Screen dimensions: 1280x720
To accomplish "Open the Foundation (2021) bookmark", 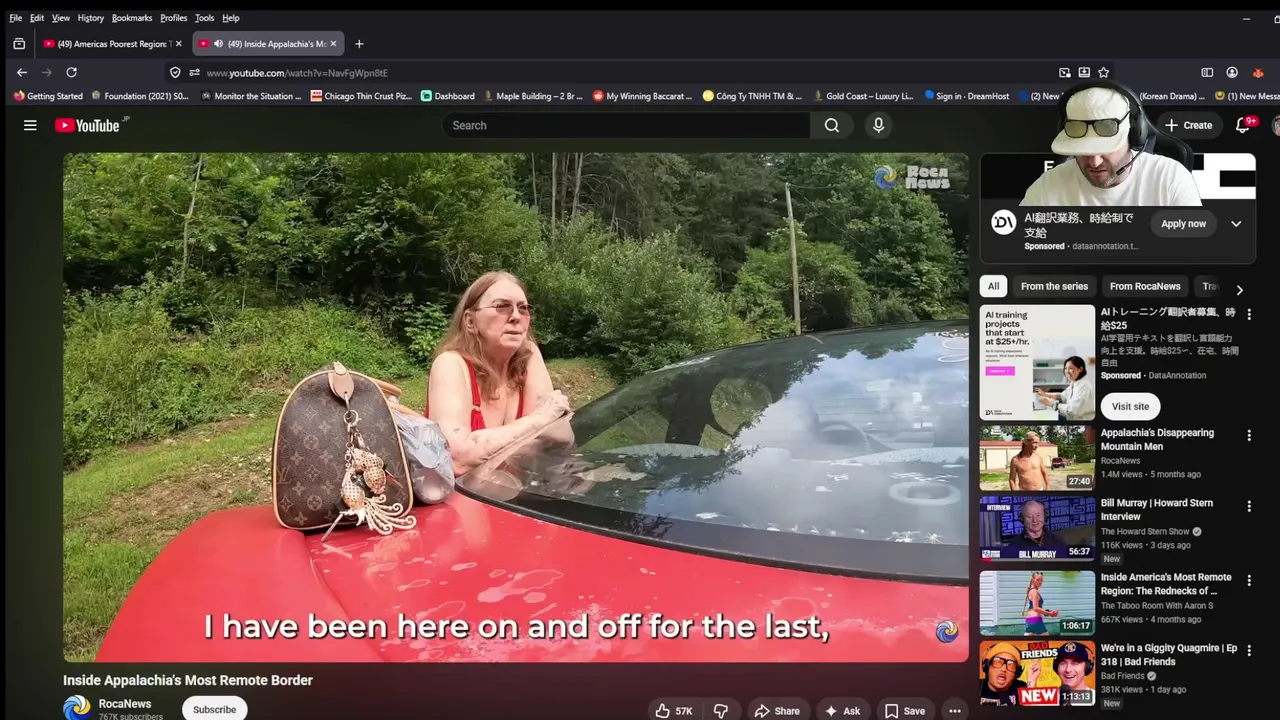I will (140, 96).
